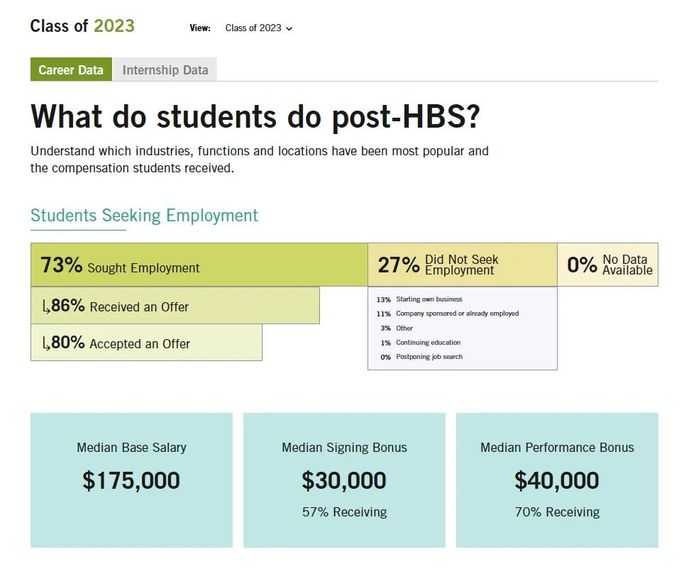Click the Students Seeking Employment heading
Image resolution: width=696 pixels, height=576 pixels.
click(144, 216)
